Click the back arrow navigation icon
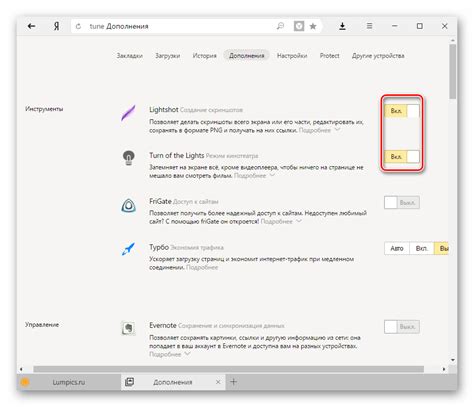474x407 pixels. pyautogui.click(x=31, y=26)
